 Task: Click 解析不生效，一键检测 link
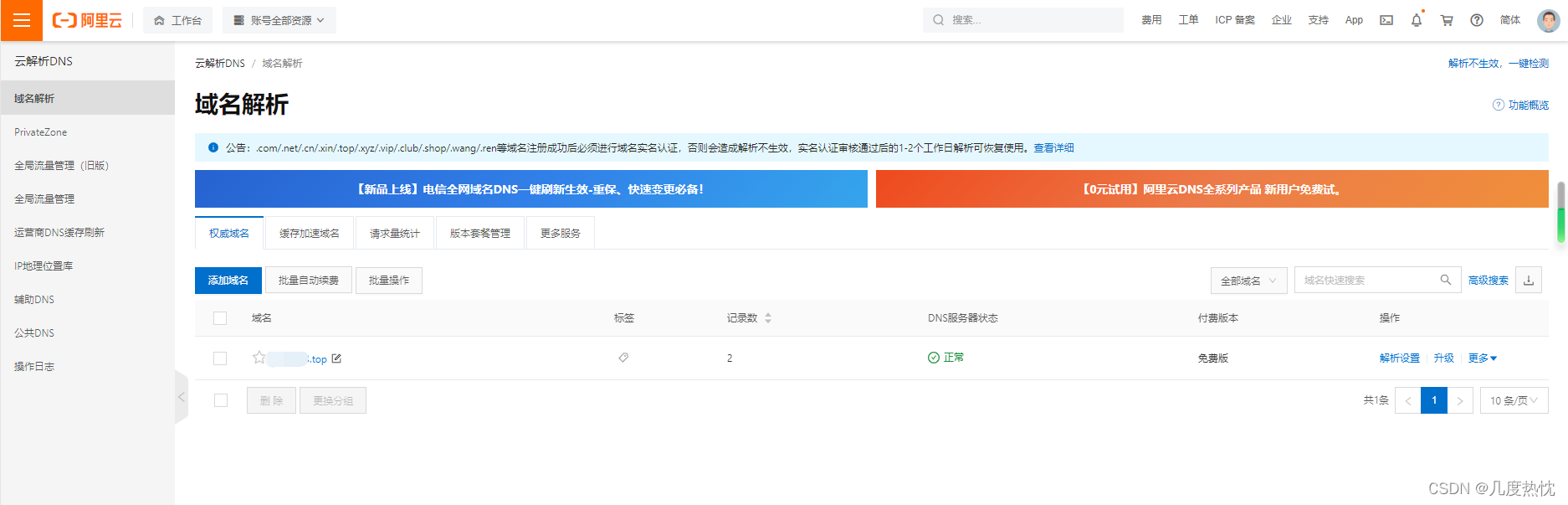[1499, 64]
